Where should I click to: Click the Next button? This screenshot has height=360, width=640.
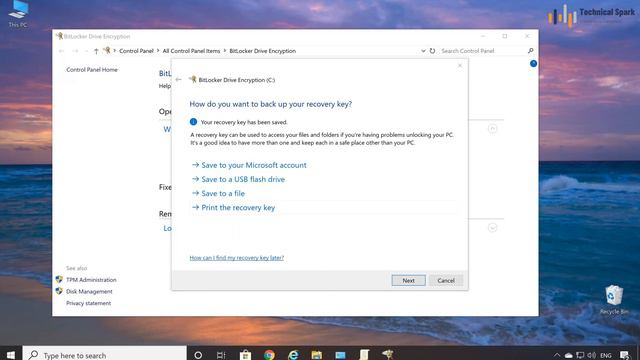[x=409, y=280]
